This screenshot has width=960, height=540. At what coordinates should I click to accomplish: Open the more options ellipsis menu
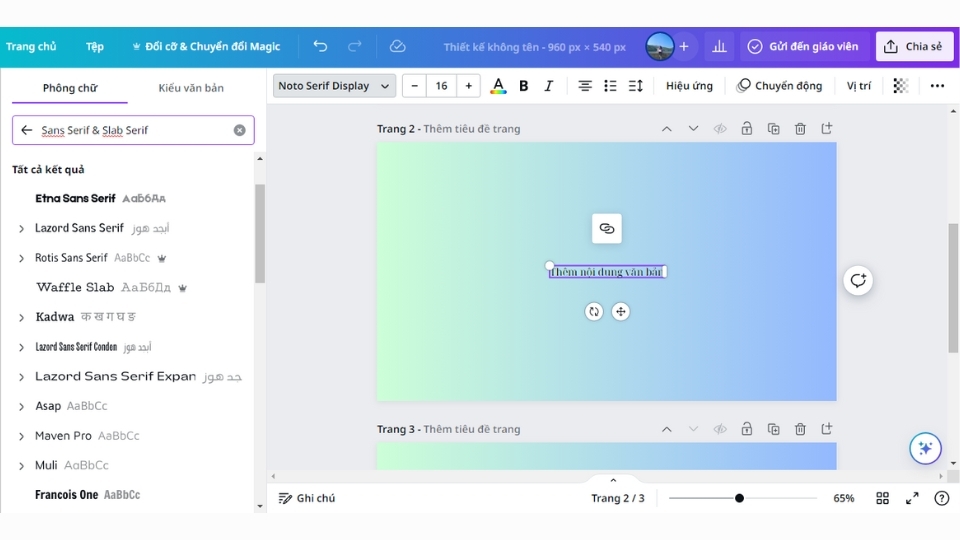(937, 86)
